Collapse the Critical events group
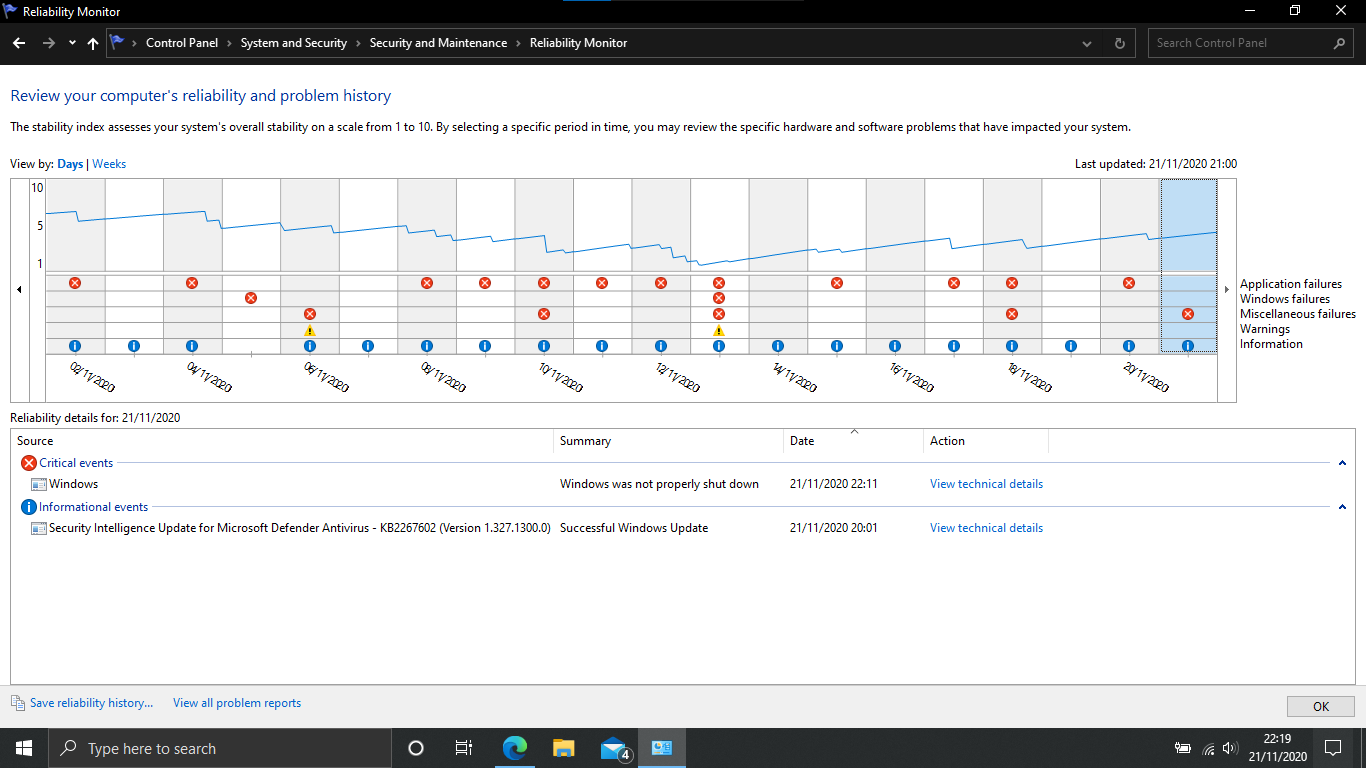Viewport: 1366px width, 768px height. click(1342, 463)
